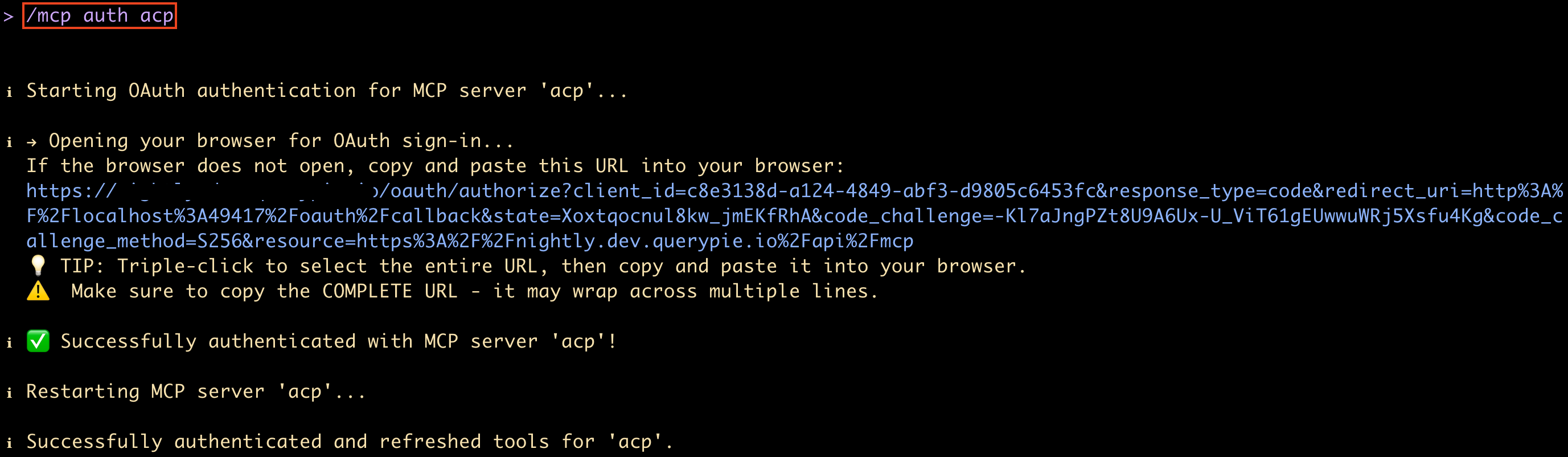Click the Make sure to copy COMPLETE URL warning
1568x457 pixels.
[475, 291]
